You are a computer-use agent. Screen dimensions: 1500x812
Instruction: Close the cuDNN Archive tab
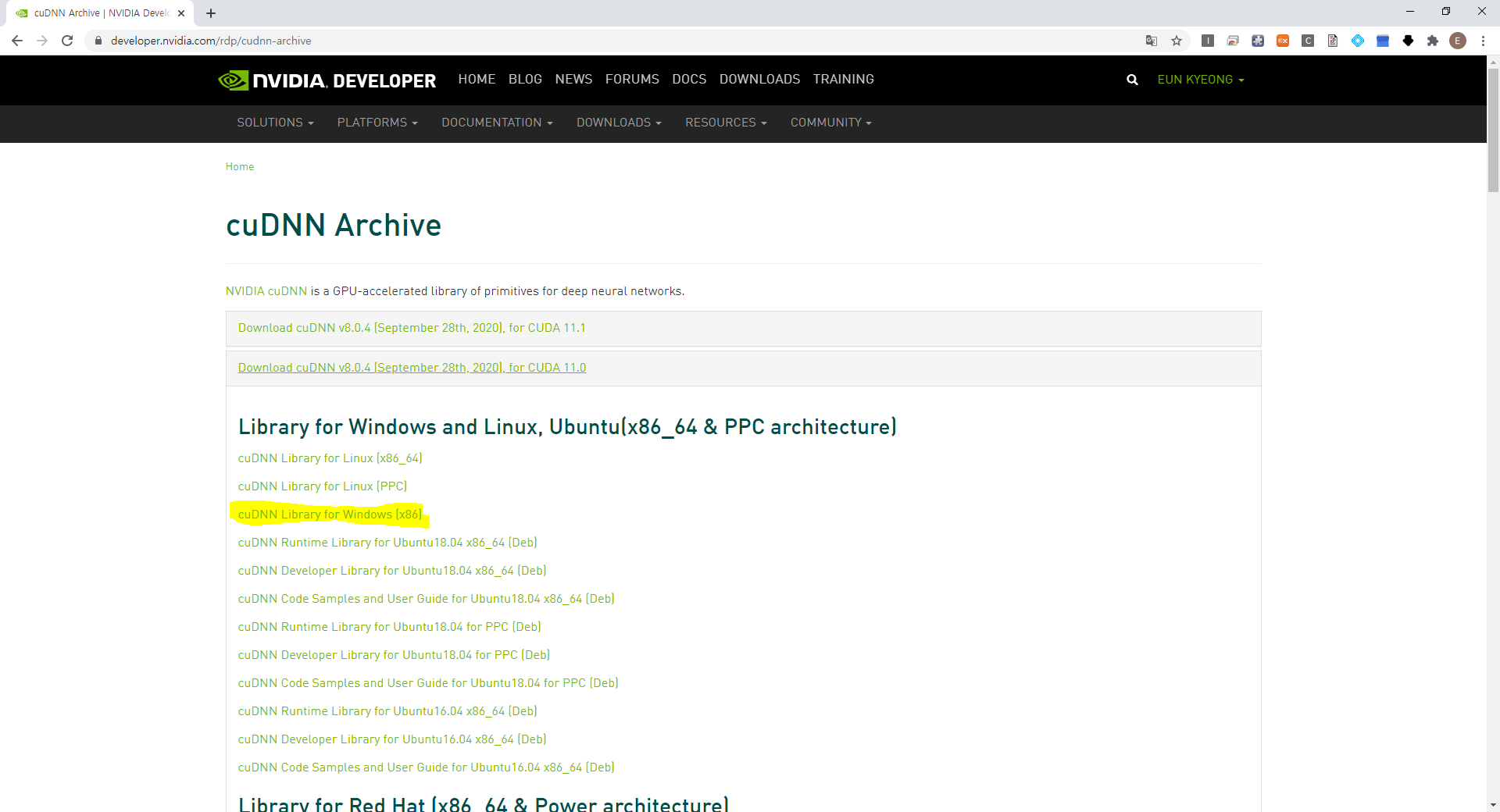coord(181,13)
